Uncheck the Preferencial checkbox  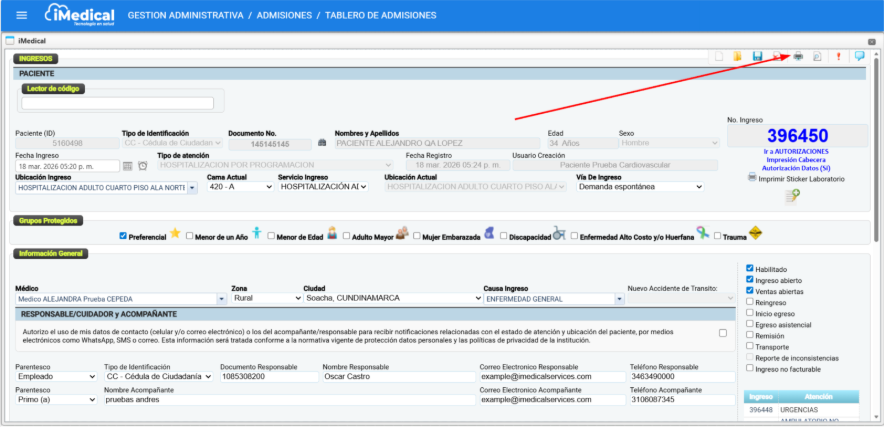123,236
